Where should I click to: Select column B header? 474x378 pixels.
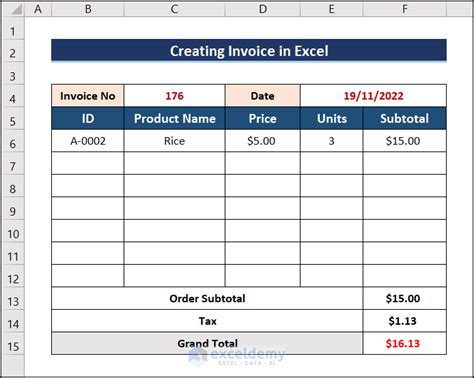[x=88, y=9]
